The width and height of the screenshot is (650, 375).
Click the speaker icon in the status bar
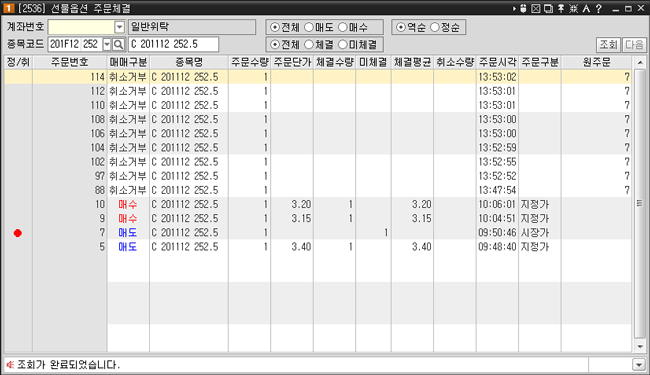[10, 365]
